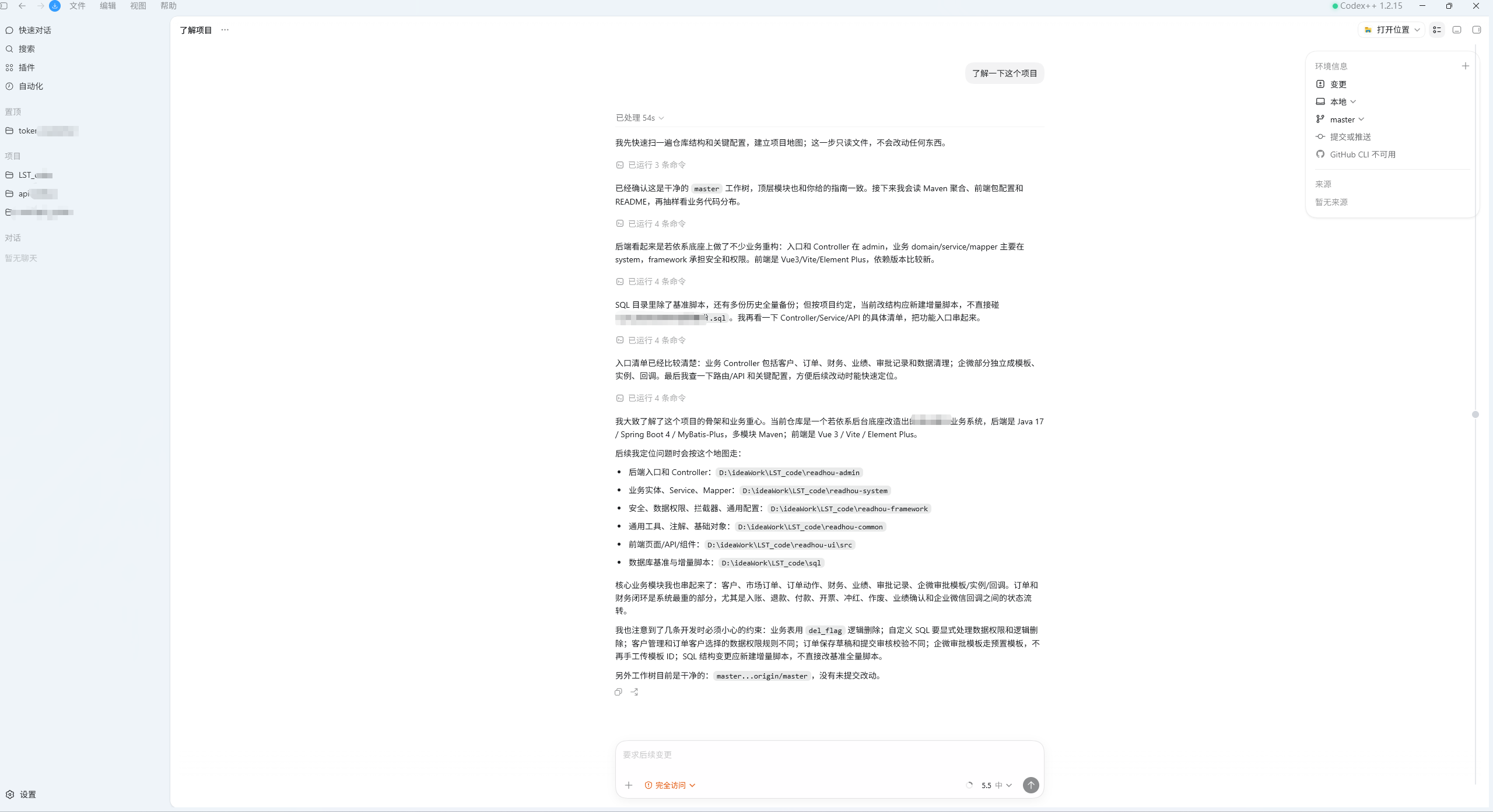Open the 自动化 automation page

point(85,86)
